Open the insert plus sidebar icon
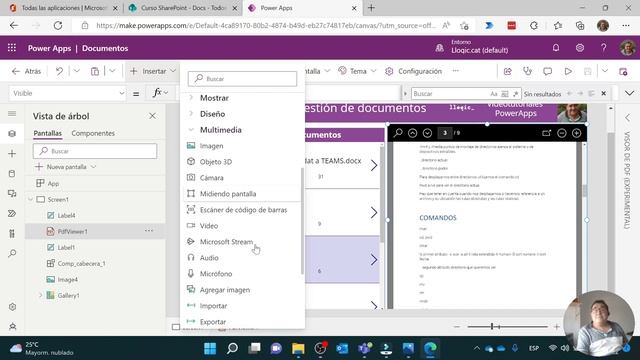 pos(12,153)
